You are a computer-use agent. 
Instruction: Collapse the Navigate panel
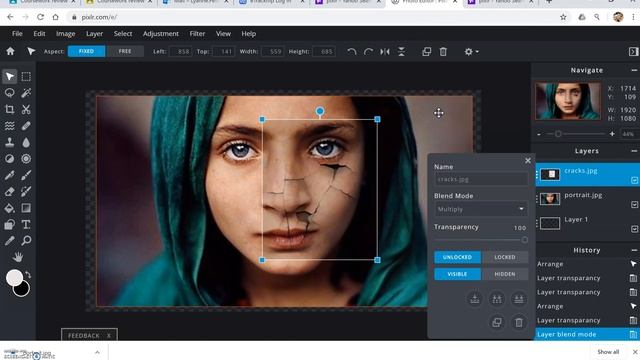pyautogui.click(x=633, y=70)
